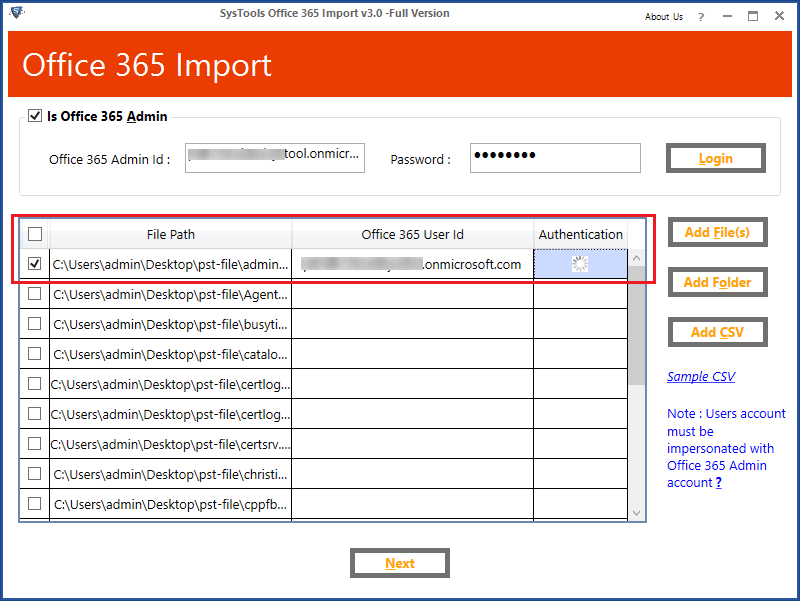Screen dimensions: 800x601
Task: Click the Office 365 Admin Id field
Action: [274, 158]
